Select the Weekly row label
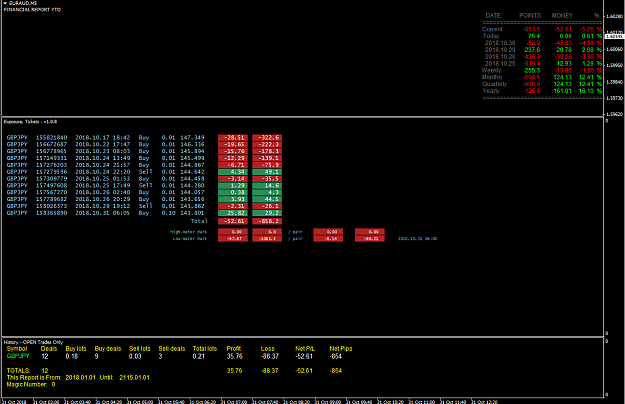 [491, 70]
